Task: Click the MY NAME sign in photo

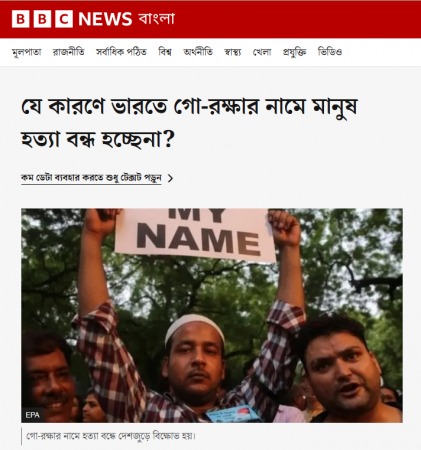Action: [195, 234]
